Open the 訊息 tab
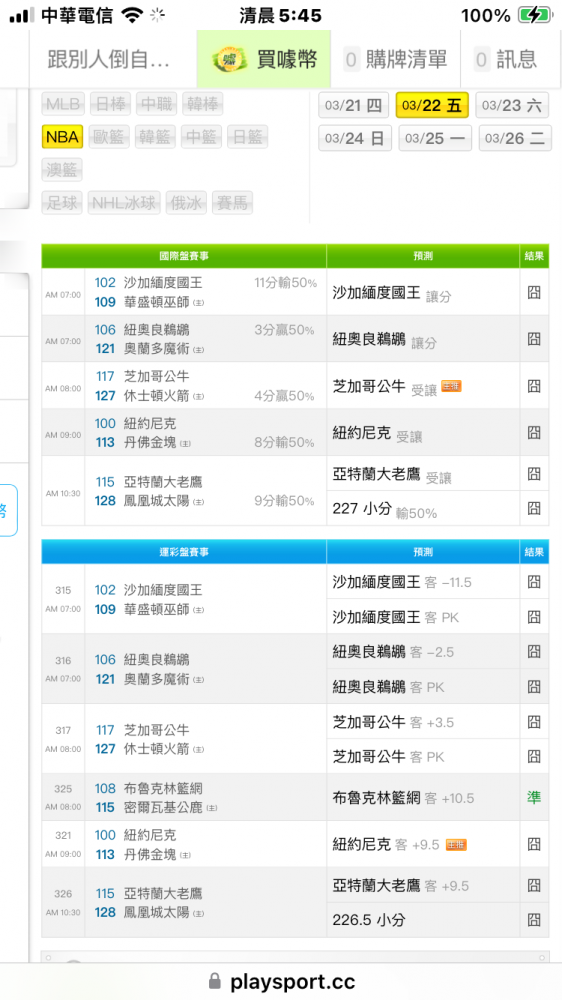The width and height of the screenshot is (562, 1000). coord(507,60)
